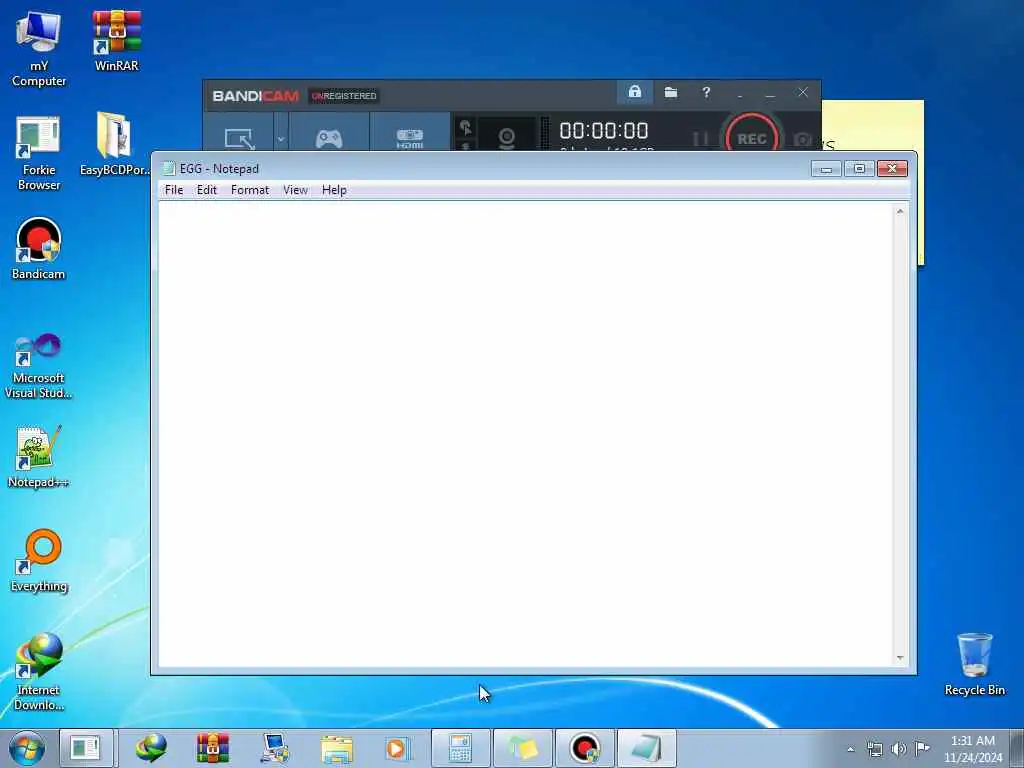
Task: Open the Help menu in Notepad
Action: tap(334, 190)
